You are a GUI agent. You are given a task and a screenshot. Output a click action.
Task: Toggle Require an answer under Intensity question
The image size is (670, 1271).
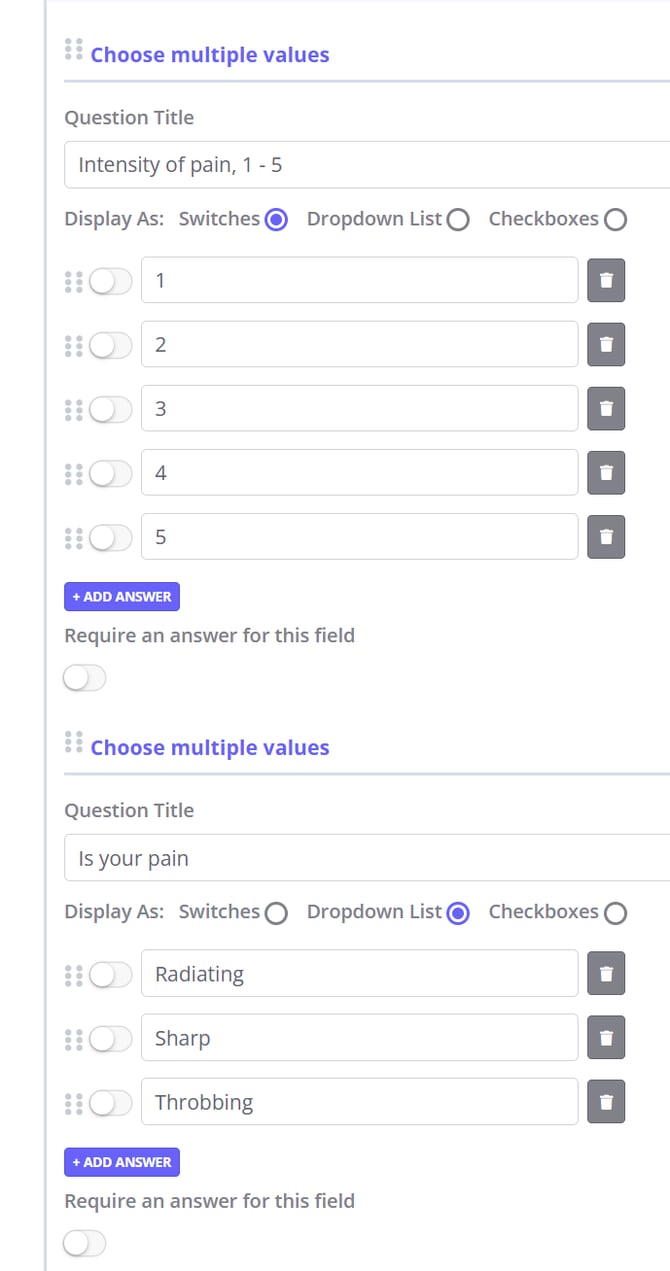[84, 679]
